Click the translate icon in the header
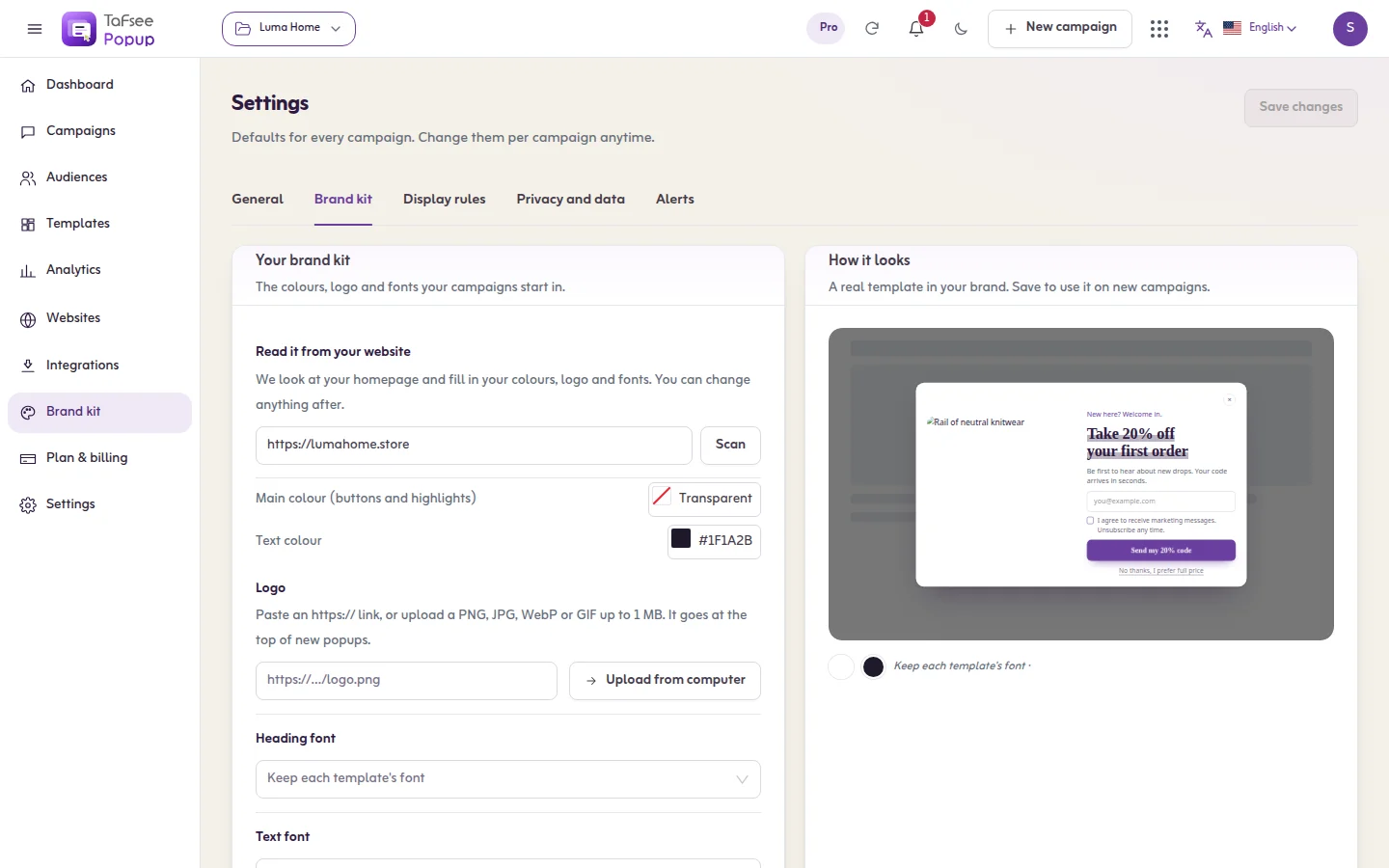Screen dimensions: 1389x868 click(1204, 29)
